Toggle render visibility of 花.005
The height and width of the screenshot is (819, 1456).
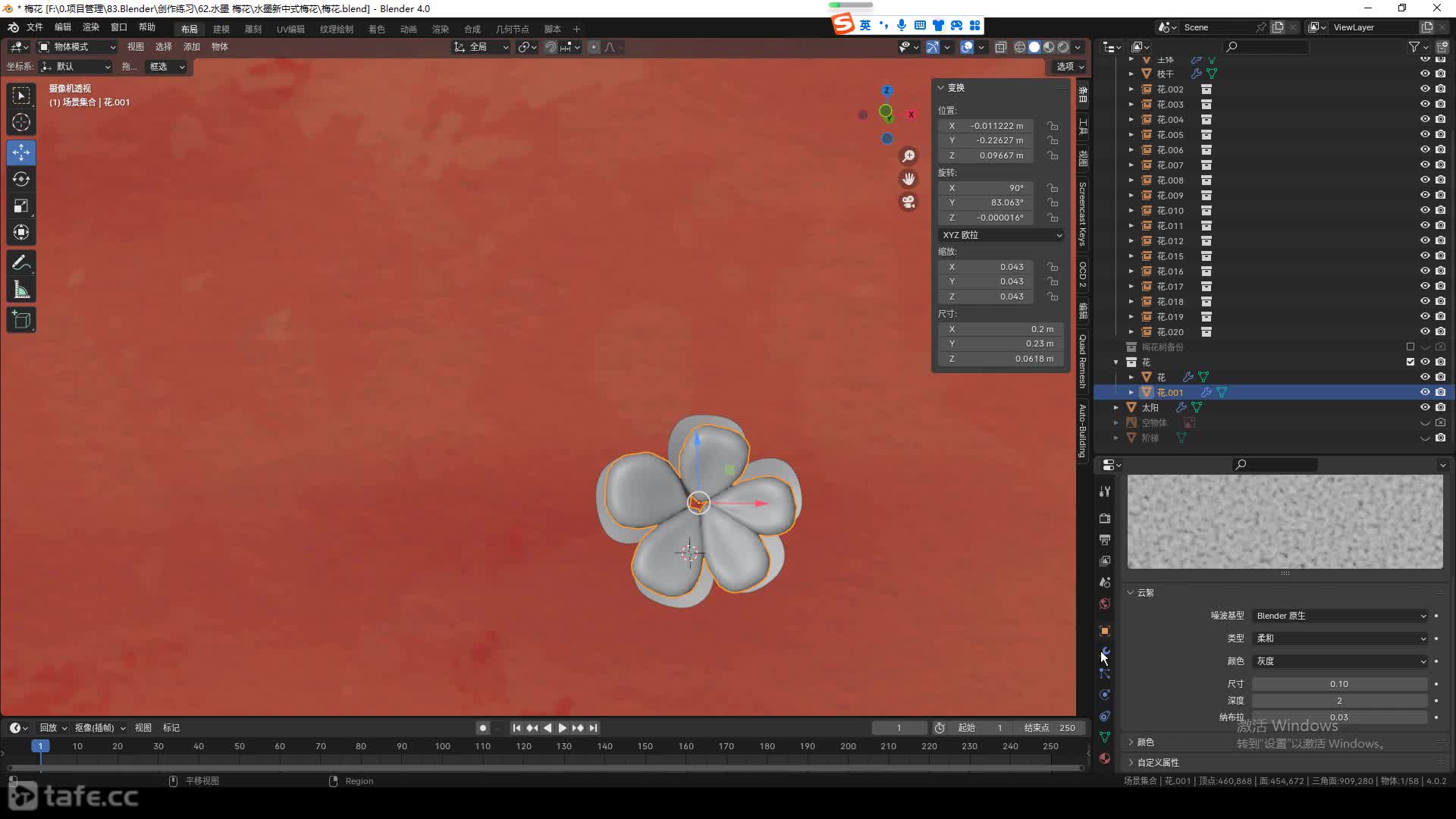click(1440, 134)
